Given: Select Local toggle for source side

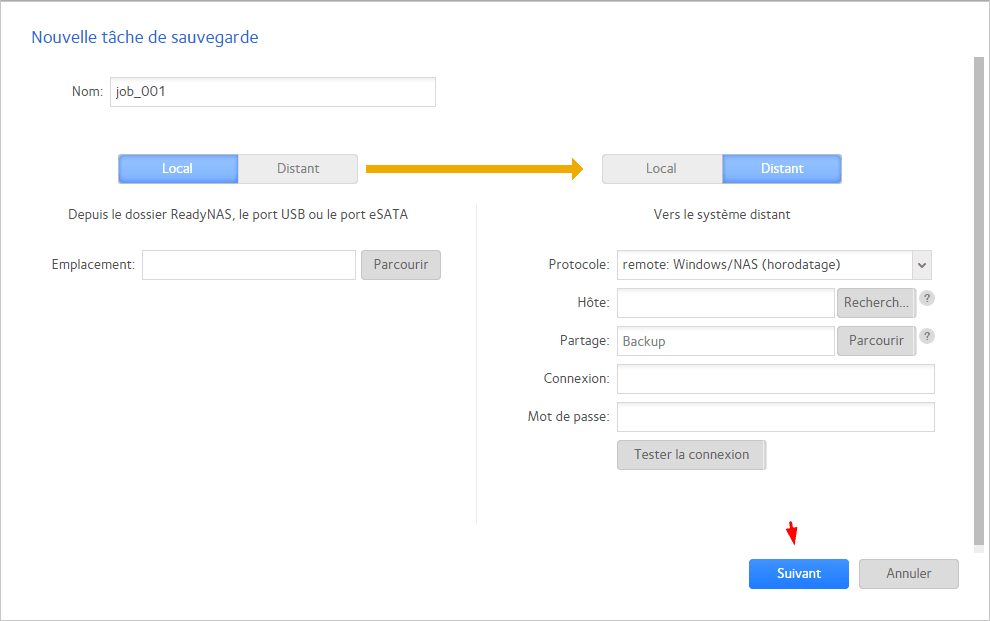Looking at the screenshot, I should [178, 169].
